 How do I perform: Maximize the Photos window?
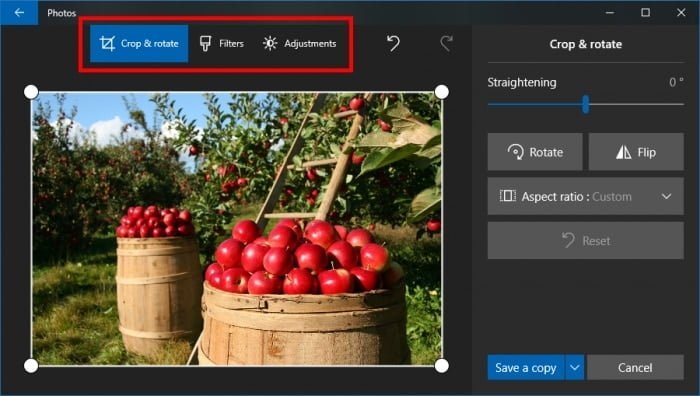(645, 13)
